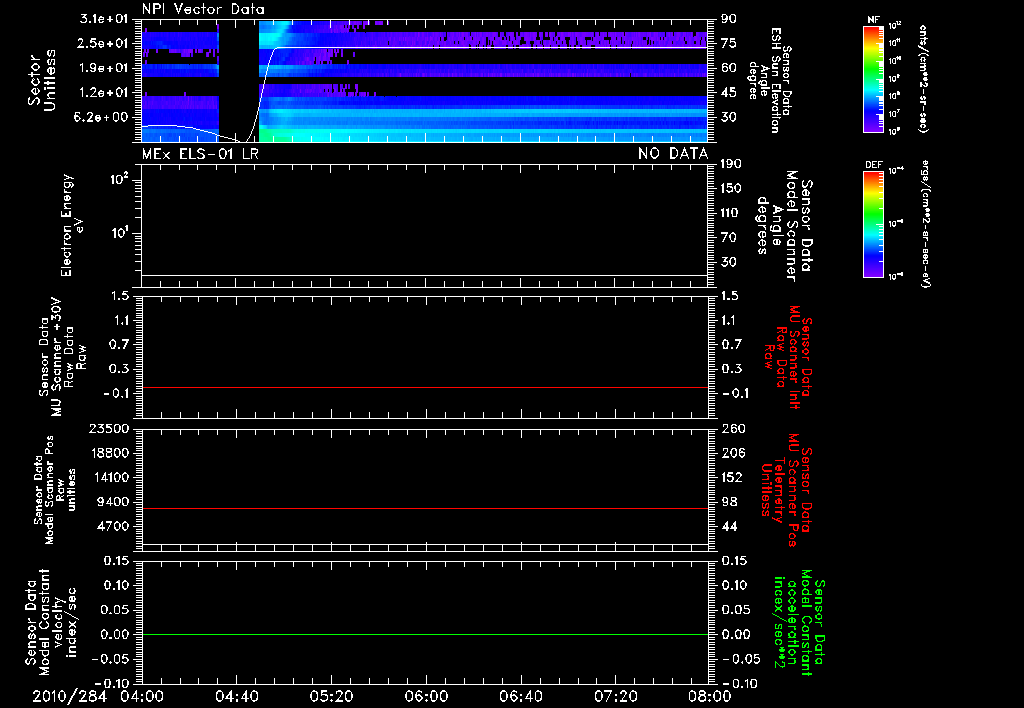The height and width of the screenshot is (708, 1024).
Task: Click the 1.2e+01 sector tick label
Action: (103, 93)
